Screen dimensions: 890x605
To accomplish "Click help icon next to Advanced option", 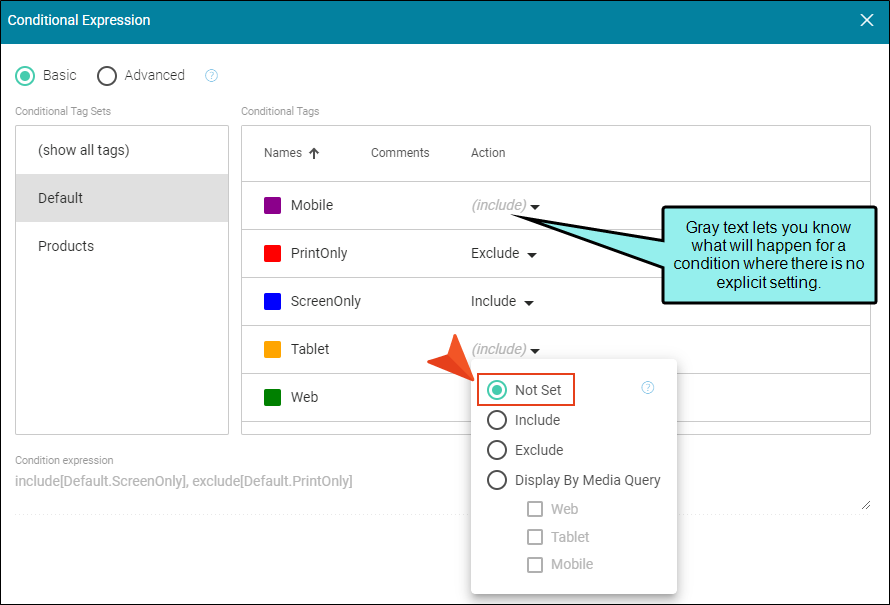I will coord(211,76).
